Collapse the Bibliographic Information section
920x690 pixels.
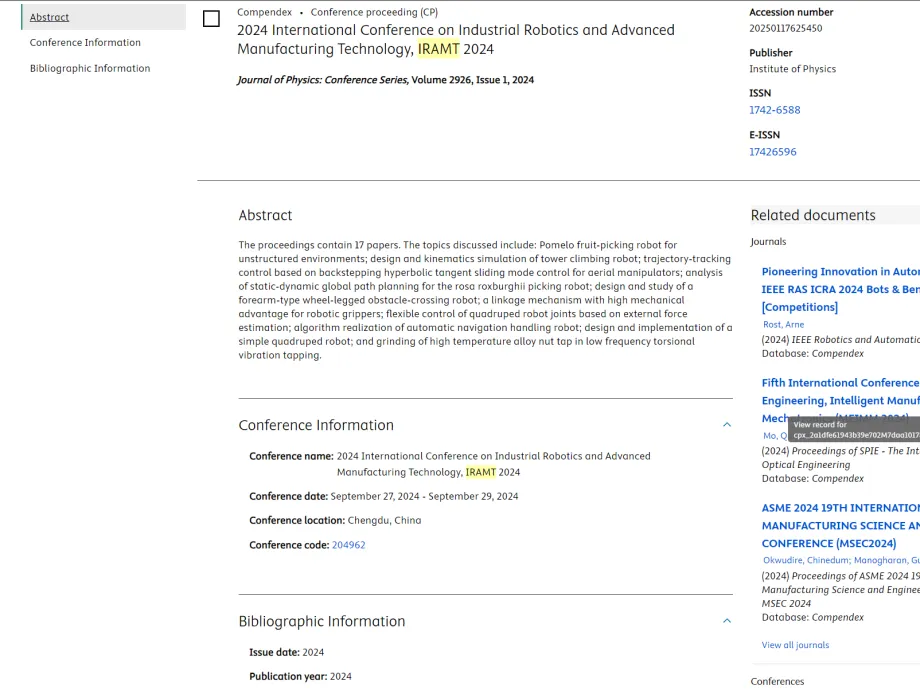tap(727, 621)
